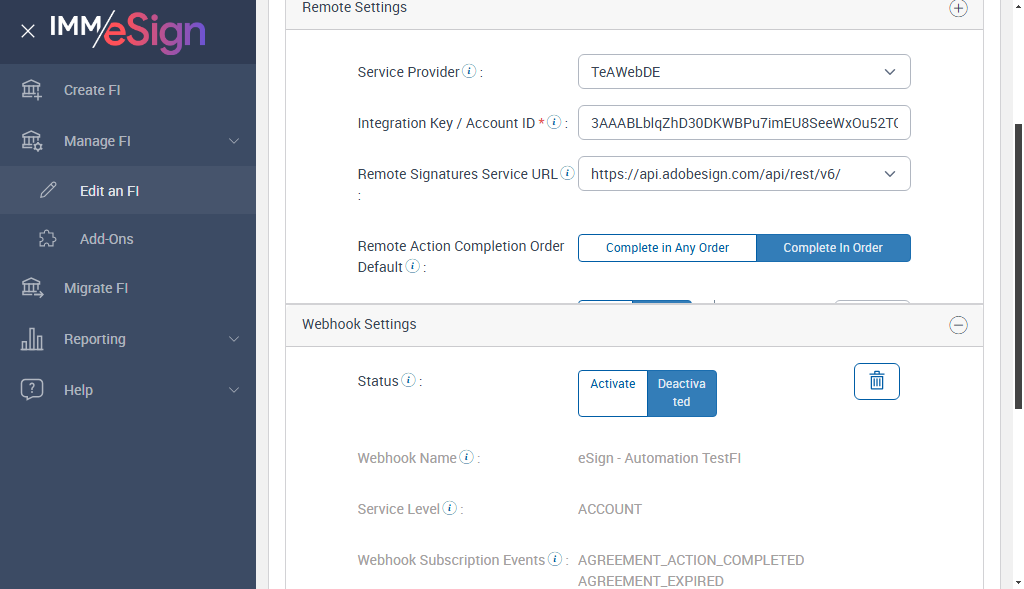Show info for webhook Status
1024x589 pixels.
(408, 380)
